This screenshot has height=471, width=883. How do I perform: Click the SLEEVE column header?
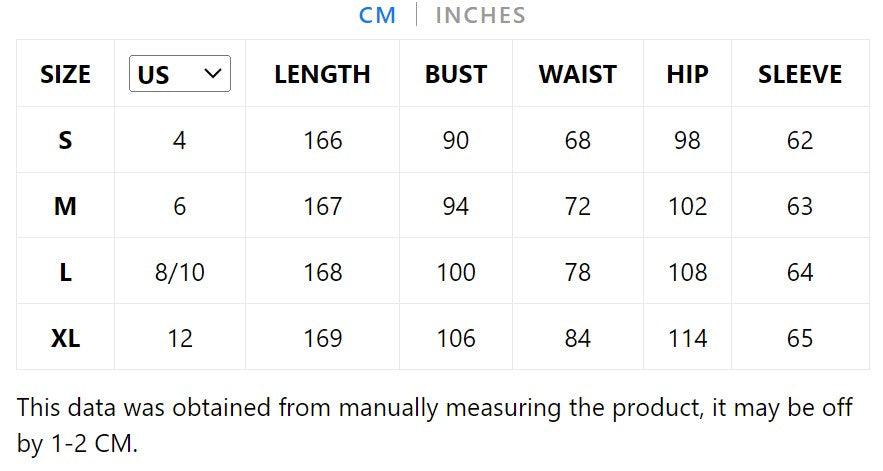800,74
